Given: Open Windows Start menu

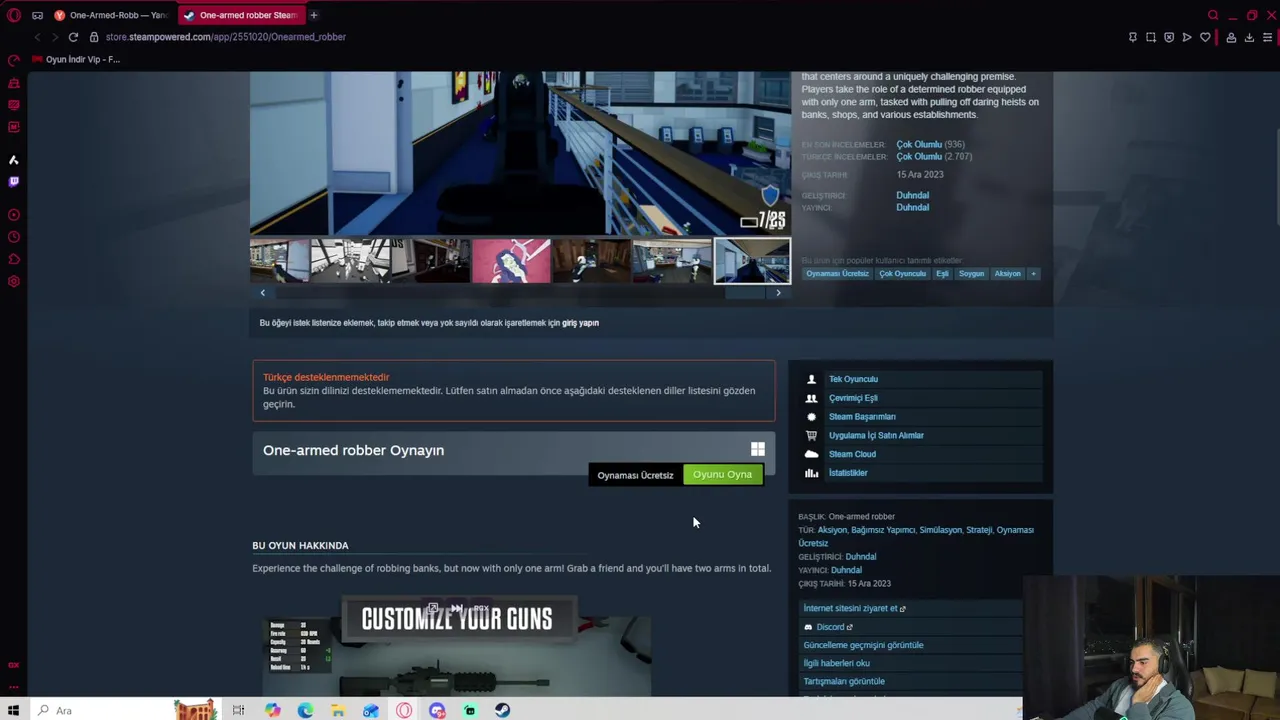Looking at the screenshot, I should coord(14,710).
